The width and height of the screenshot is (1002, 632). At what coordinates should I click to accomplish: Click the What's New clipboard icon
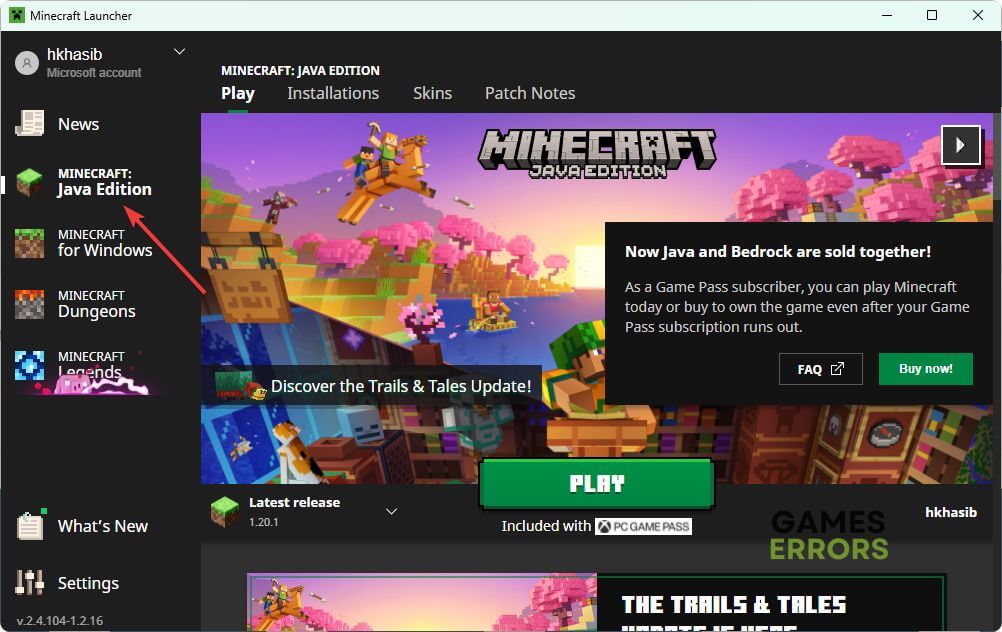[x=30, y=526]
